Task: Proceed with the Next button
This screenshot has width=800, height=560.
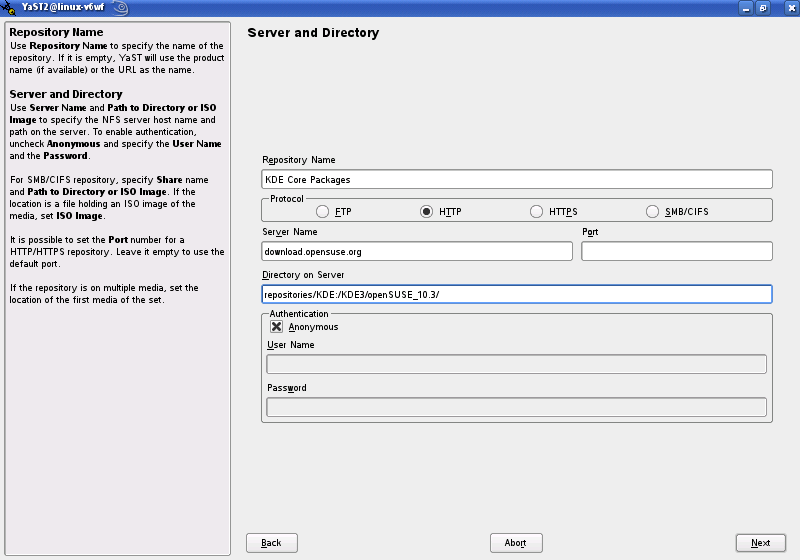Action: pyautogui.click(x=761, y=543)
